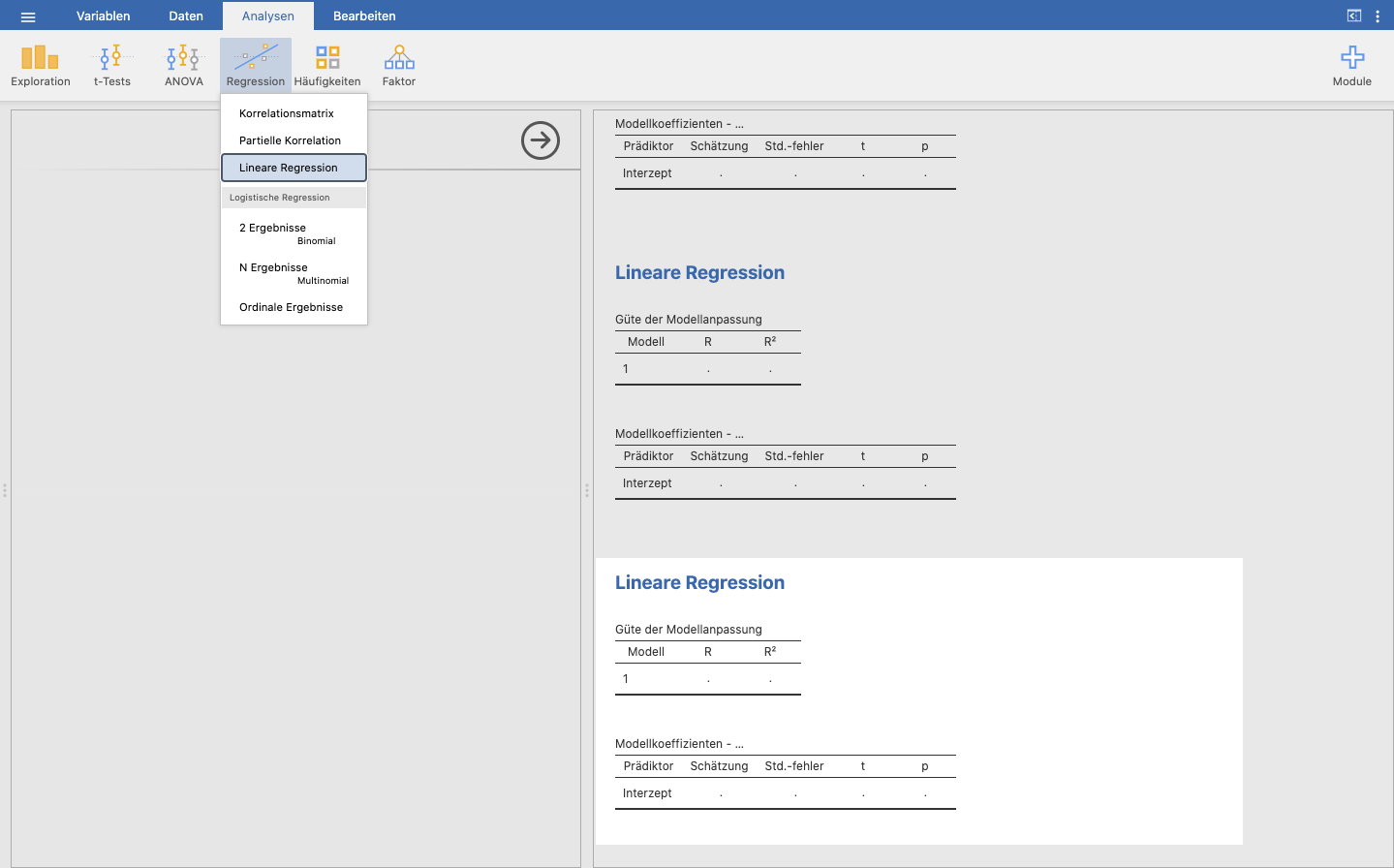Screen dimensions: 1394x868
Task: Open the Module plus menu
Action: click(1352, 66)
